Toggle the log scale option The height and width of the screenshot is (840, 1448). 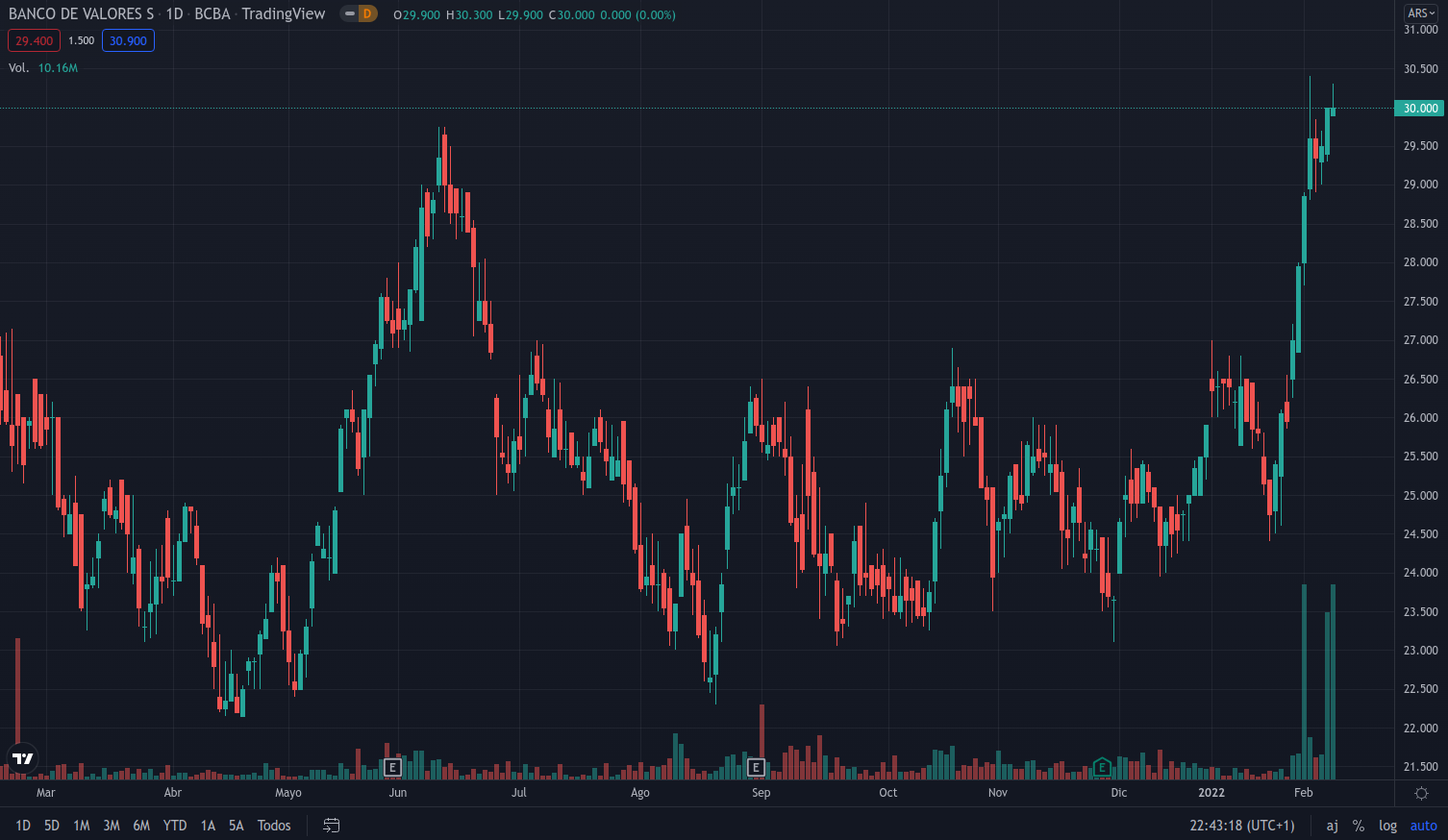1387,826
